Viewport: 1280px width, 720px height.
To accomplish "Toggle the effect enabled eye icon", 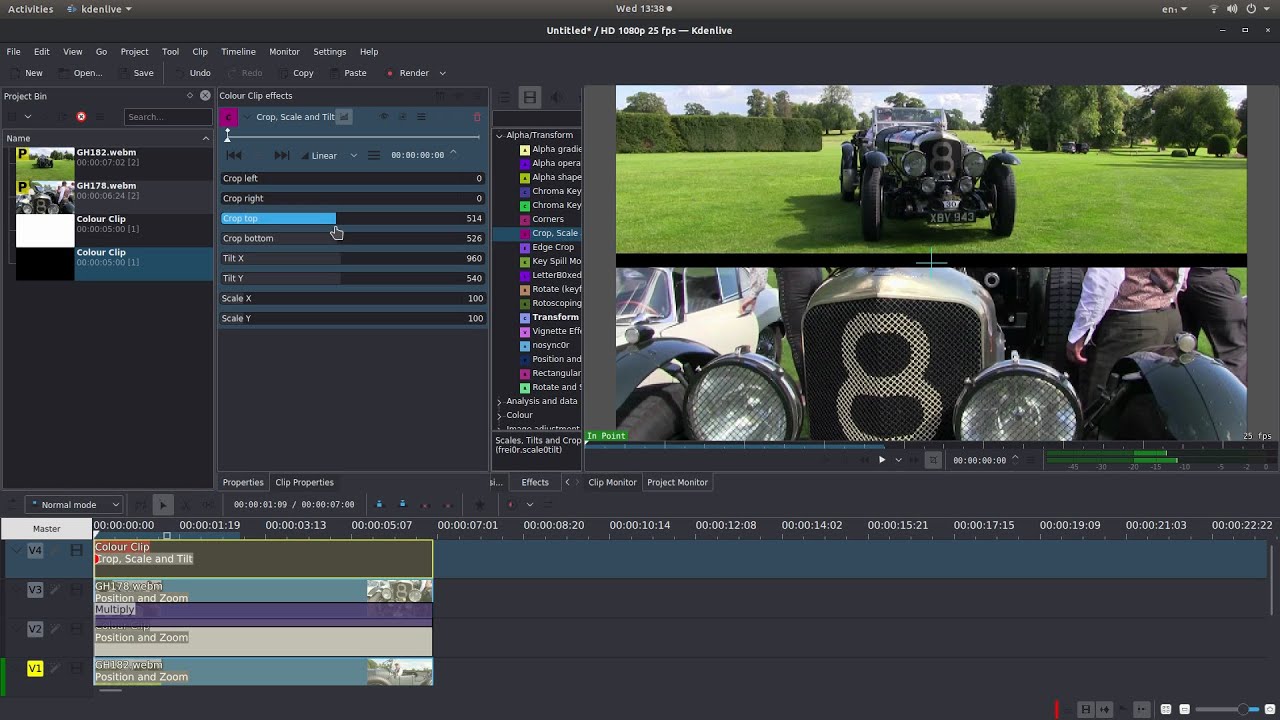I will point(384,117).
